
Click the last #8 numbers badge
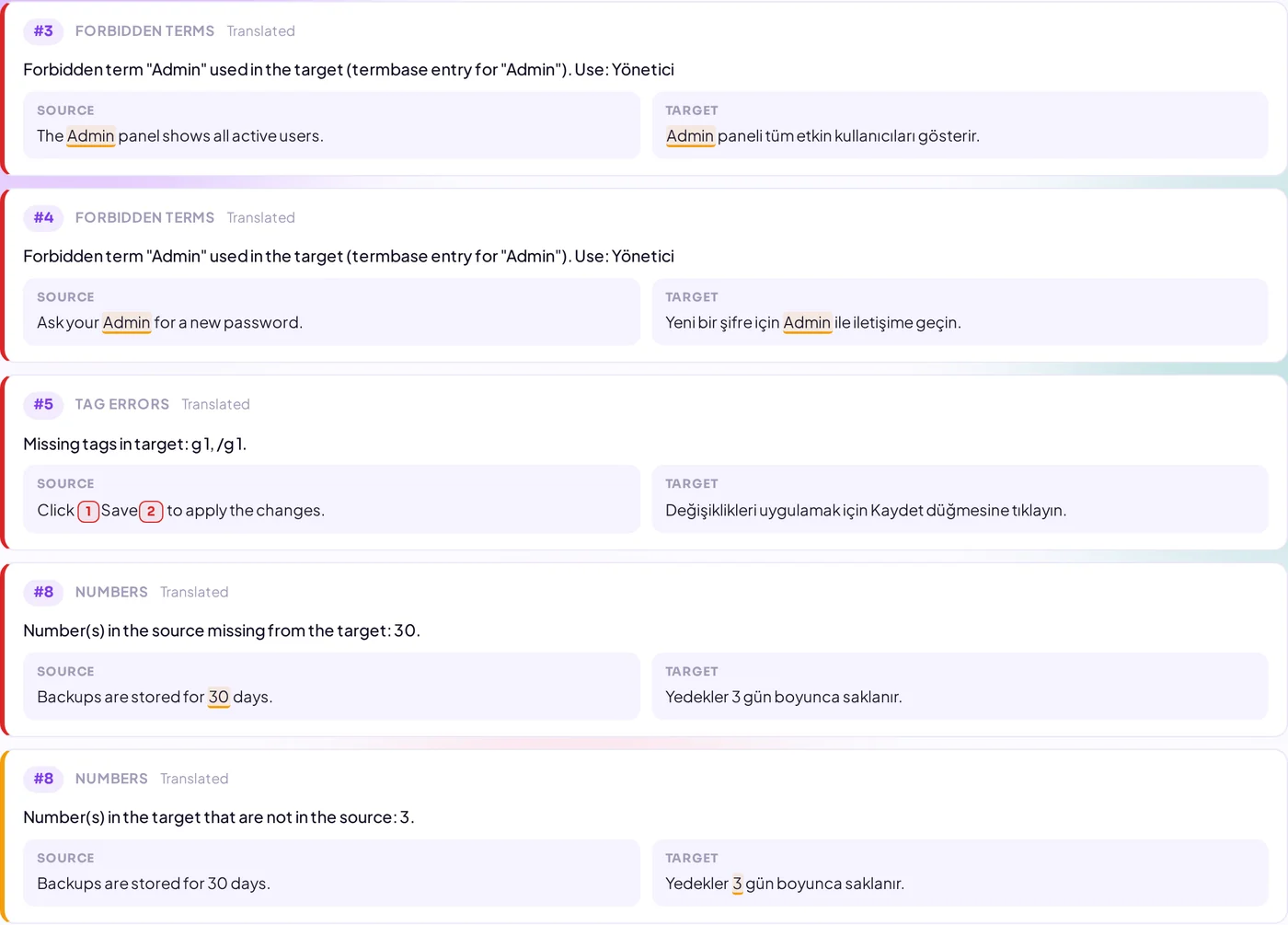pos(43,779)
